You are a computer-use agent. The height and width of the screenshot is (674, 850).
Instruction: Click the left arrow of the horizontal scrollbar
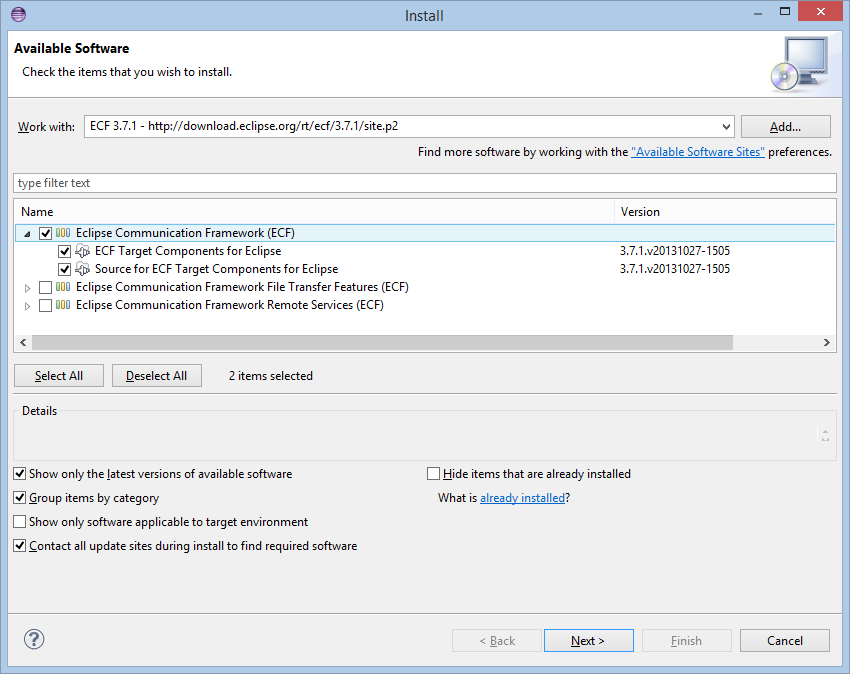[23, 342]
